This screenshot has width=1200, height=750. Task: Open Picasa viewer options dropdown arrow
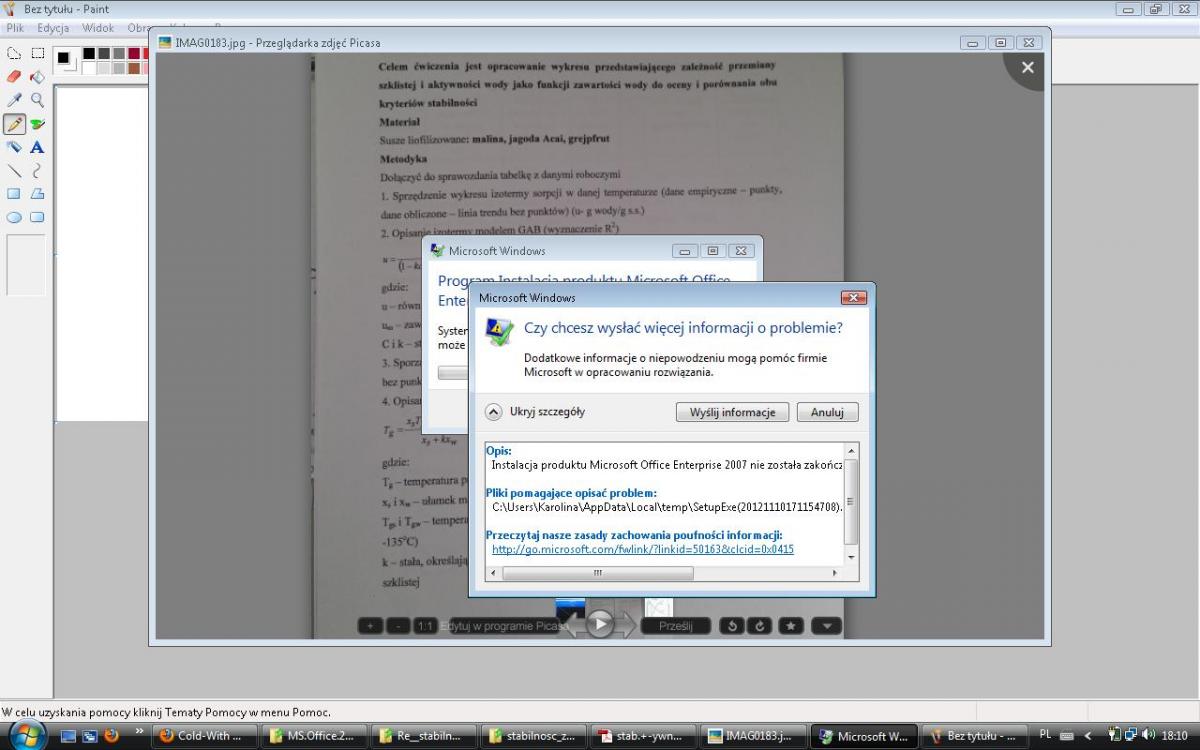[x=826, y=626]
